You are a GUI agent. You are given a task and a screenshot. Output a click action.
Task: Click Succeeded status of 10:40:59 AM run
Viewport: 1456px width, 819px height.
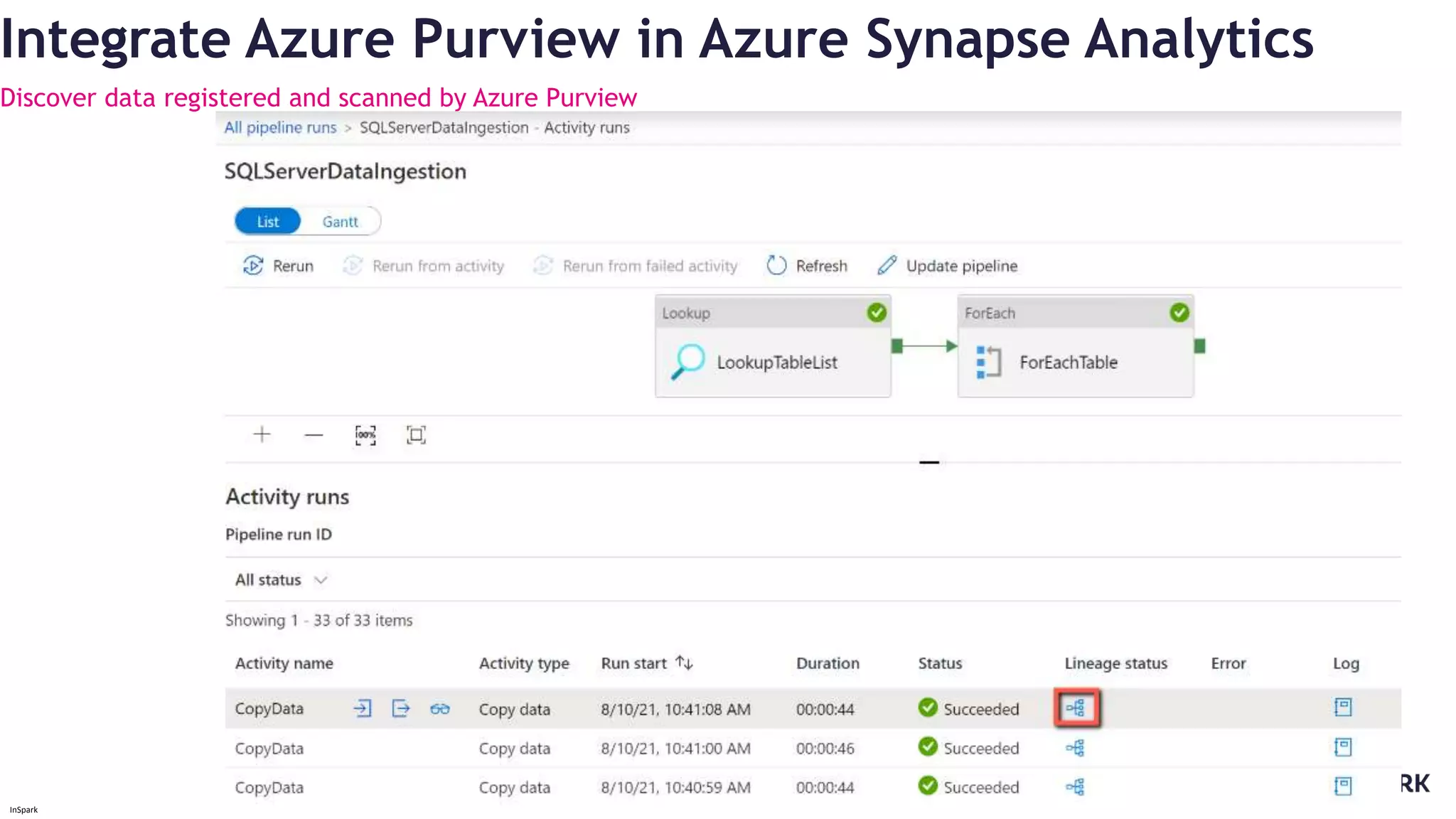coord(968,787)
